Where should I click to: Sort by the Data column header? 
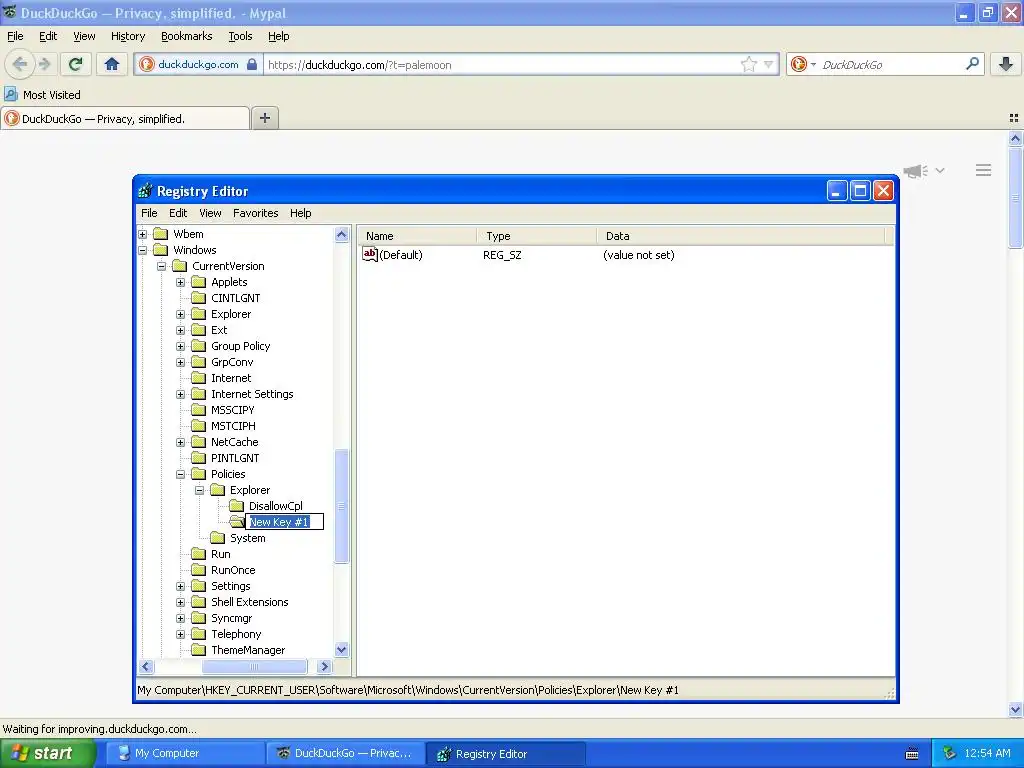pyautogui.click(x=741, y=236)
